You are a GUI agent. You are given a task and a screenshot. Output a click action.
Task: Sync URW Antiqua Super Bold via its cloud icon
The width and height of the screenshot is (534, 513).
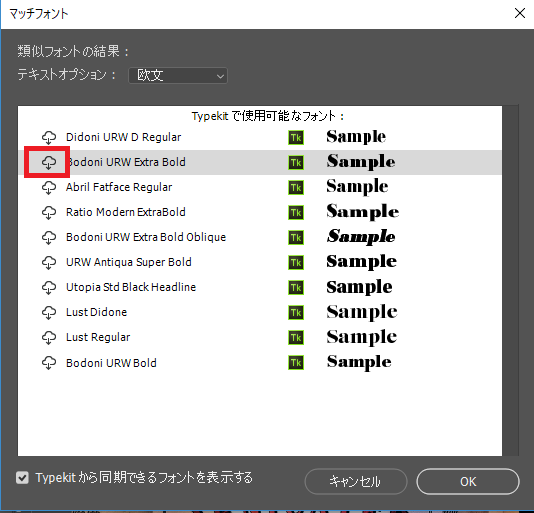coord(49,263)
